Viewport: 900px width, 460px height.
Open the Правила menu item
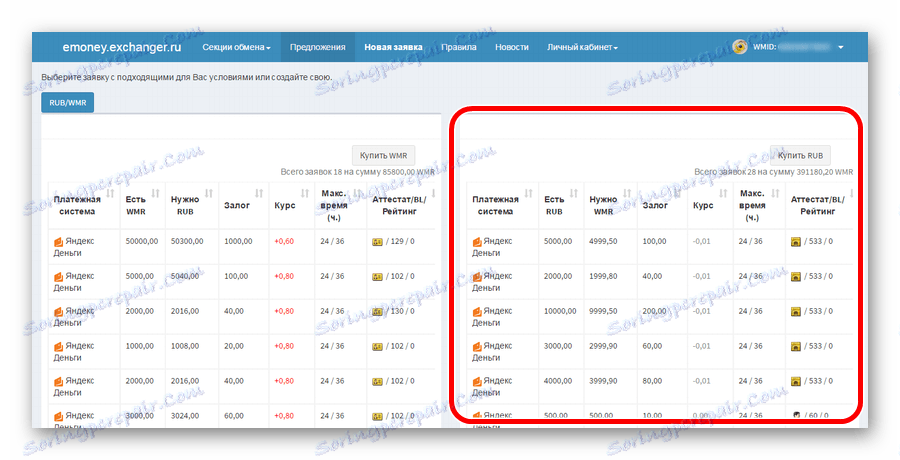[459, 47]
